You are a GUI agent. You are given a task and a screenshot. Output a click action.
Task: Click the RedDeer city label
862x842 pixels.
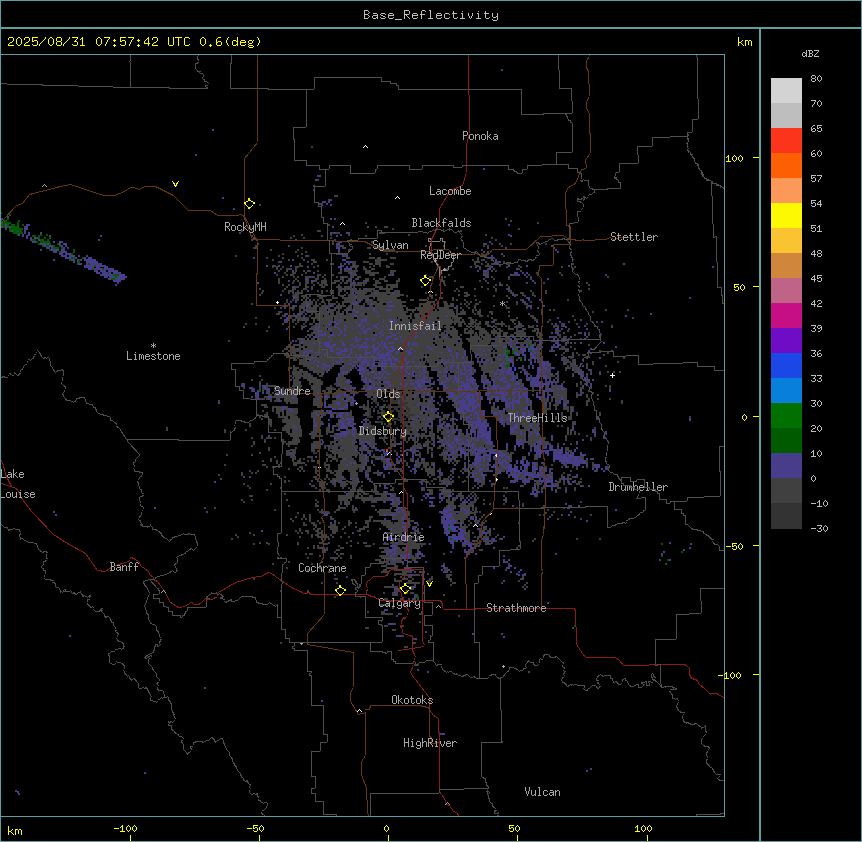[440, 255]
